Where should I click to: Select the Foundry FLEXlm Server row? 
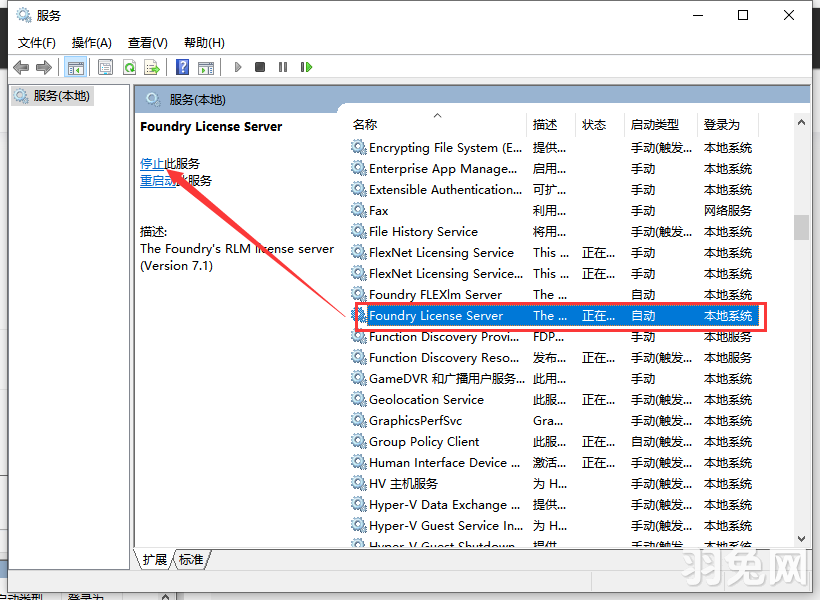click(440, 294)
